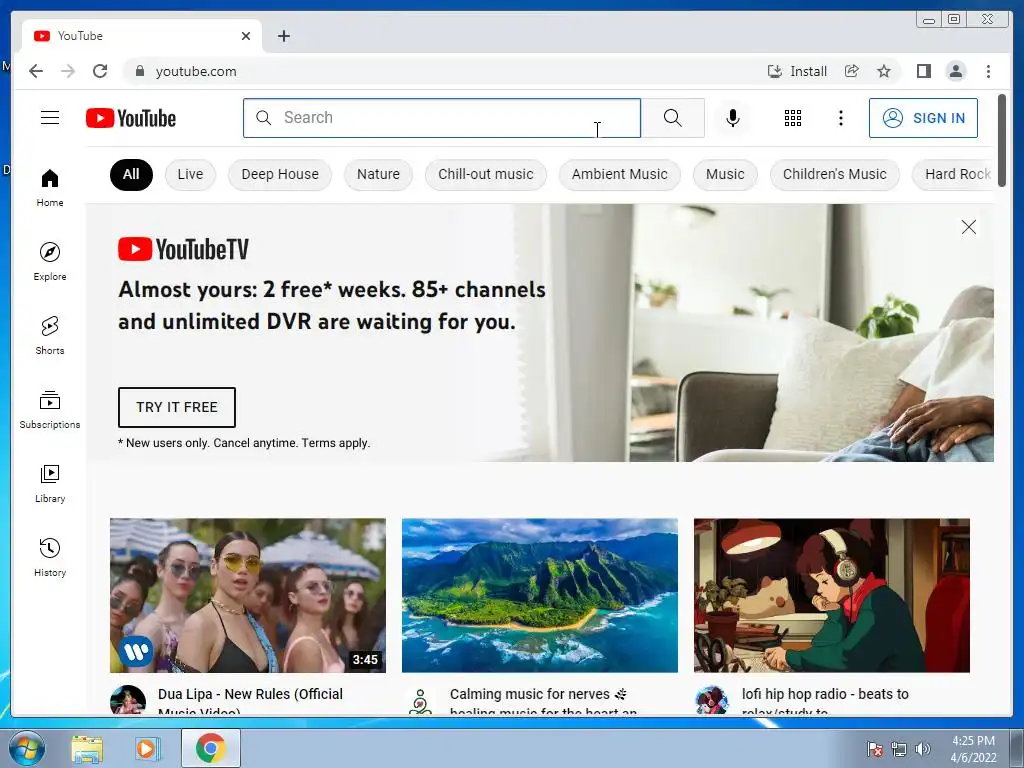Dismiss the YouTube TV banner
This screenshot has height=768, width=1024.
pos(968,227)
